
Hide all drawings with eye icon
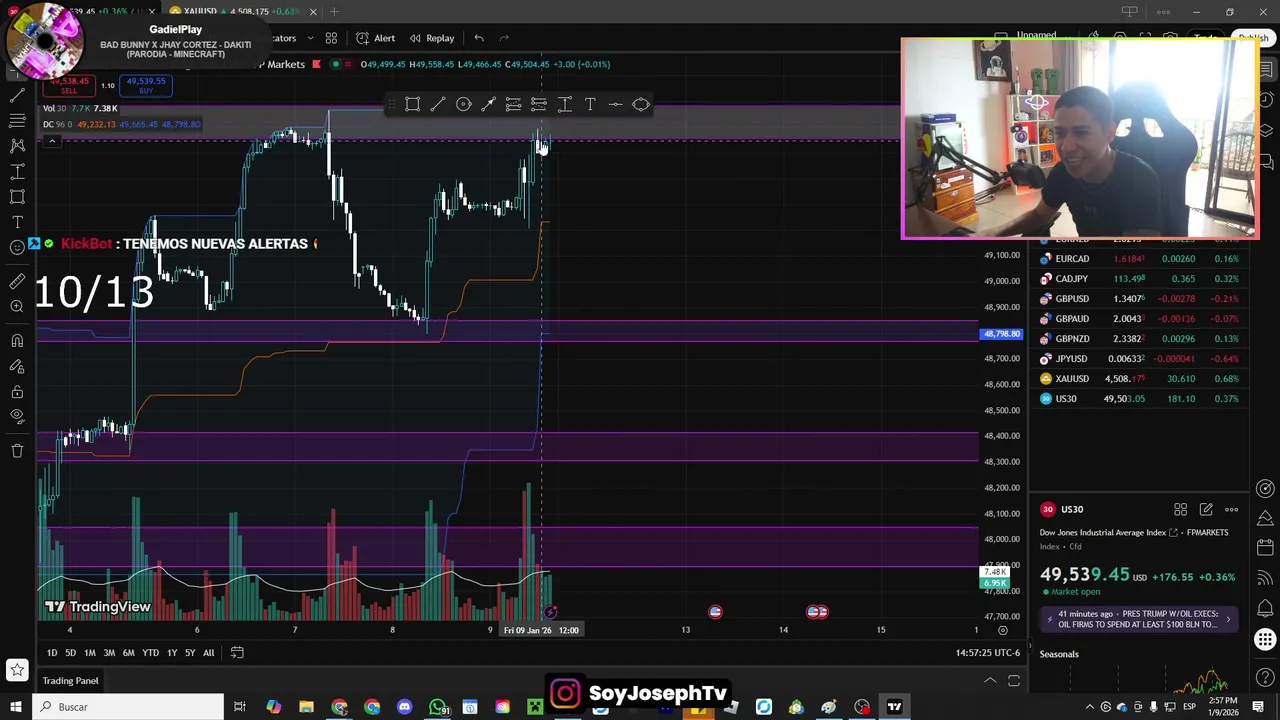pyautogui.click(x=17, y=417)
